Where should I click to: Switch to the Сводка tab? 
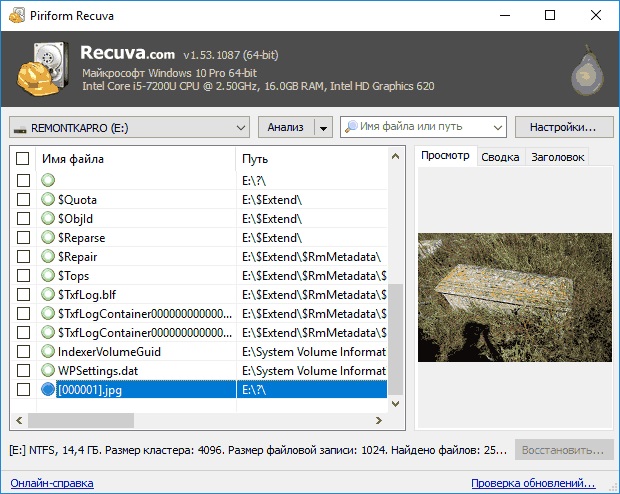(500, 157)
